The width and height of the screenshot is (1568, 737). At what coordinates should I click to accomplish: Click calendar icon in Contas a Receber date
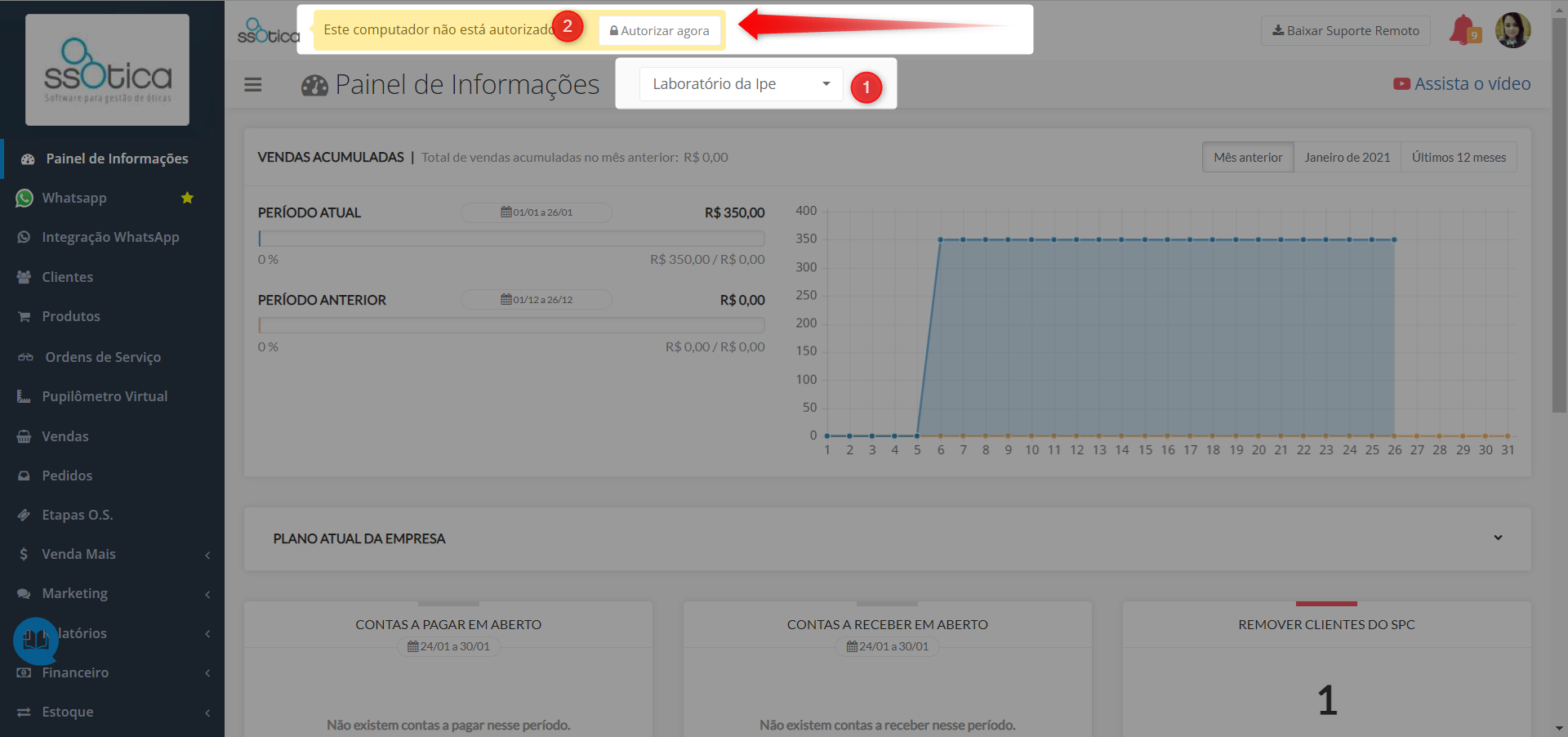852,646
